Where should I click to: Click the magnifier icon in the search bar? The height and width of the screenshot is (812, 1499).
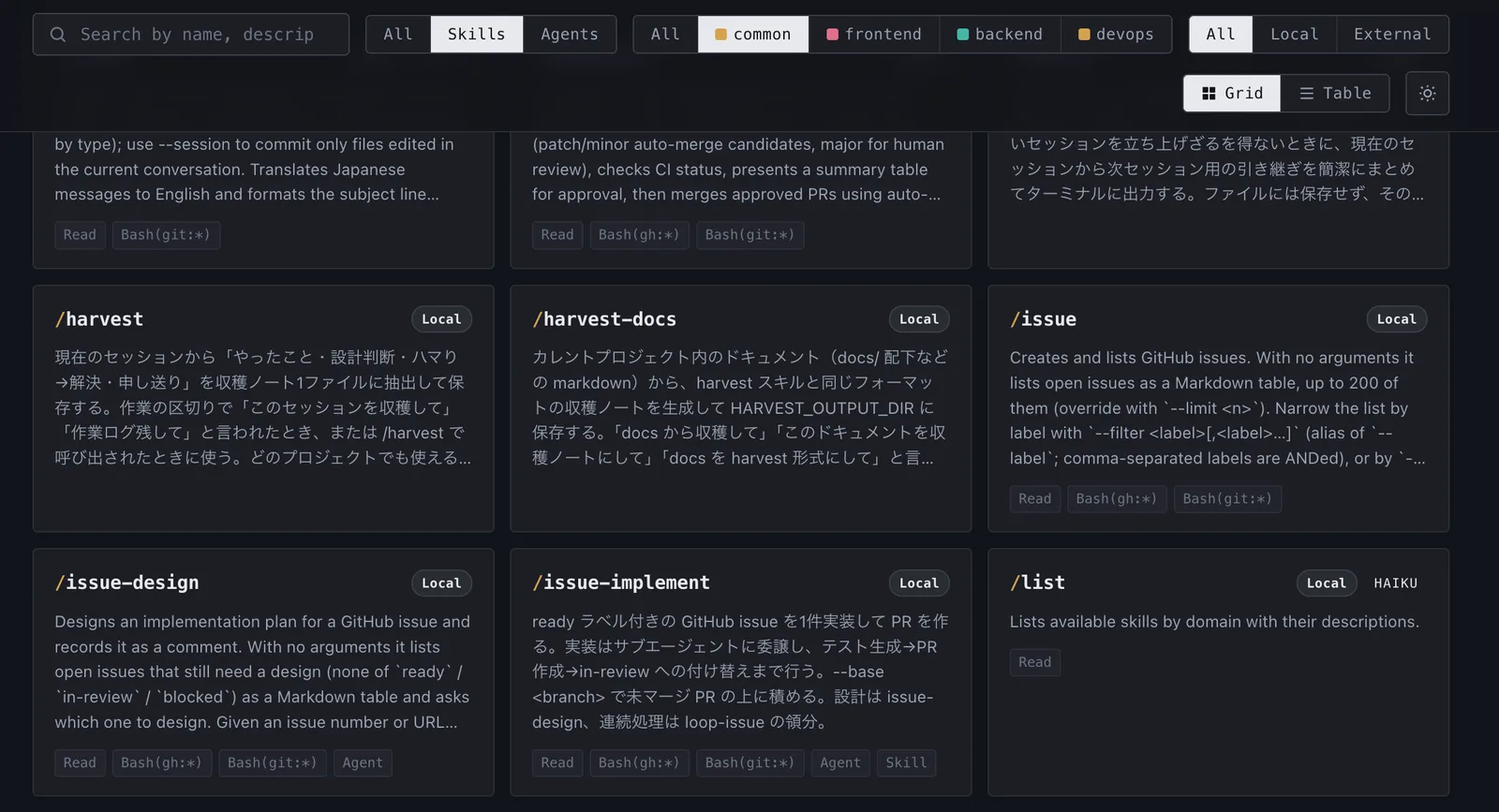coord(58,35)
